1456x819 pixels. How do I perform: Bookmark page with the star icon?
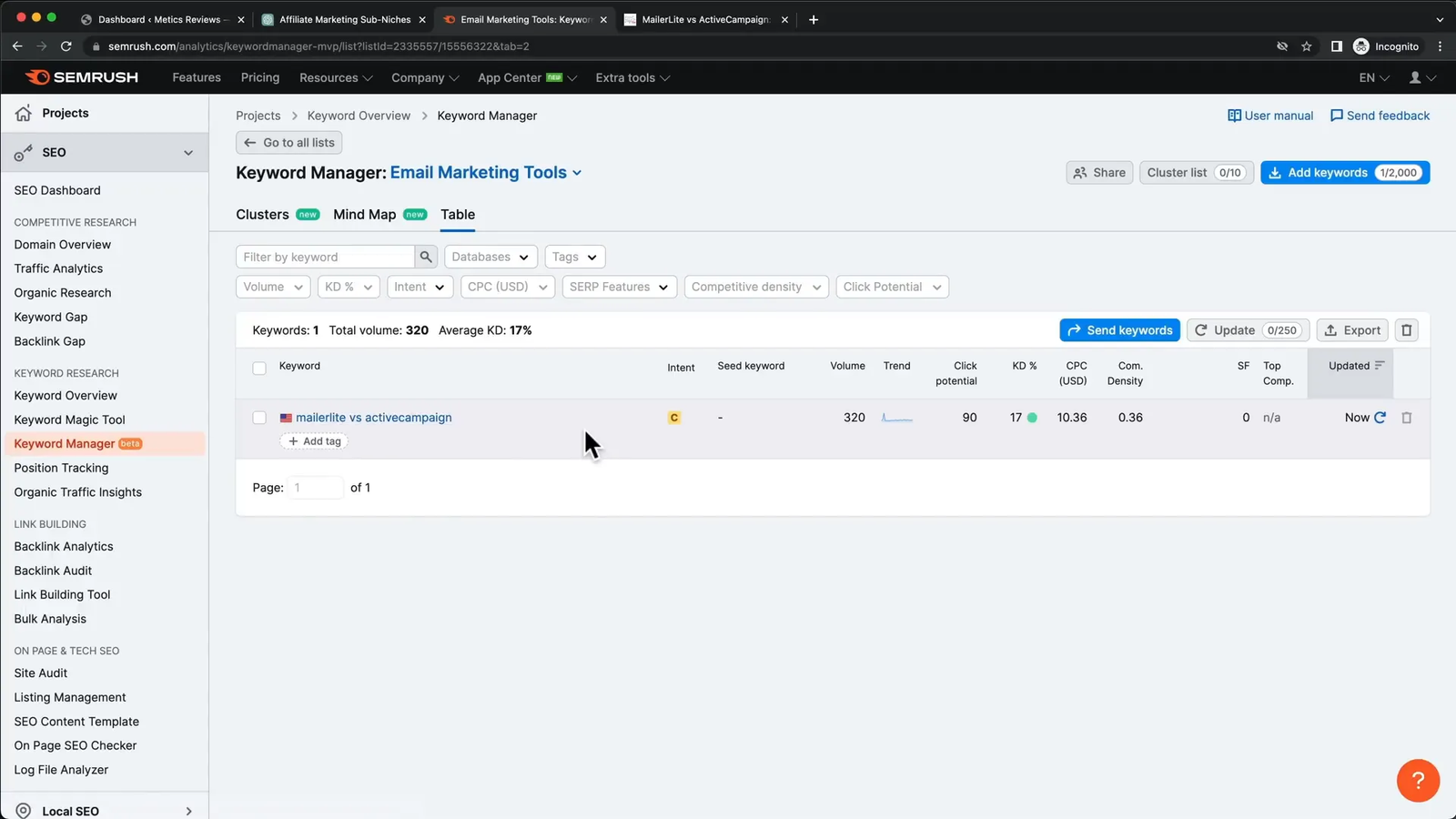pos(1307,46)
